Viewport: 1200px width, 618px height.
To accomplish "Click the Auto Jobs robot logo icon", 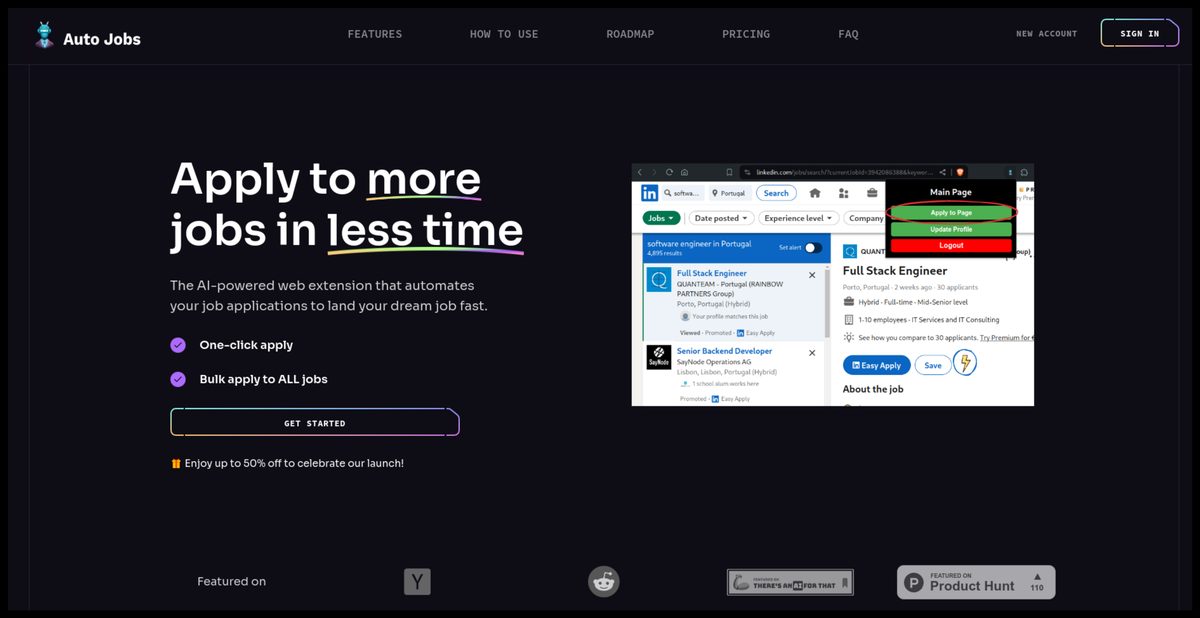I will pyautogui.click(x=44, y=35).
